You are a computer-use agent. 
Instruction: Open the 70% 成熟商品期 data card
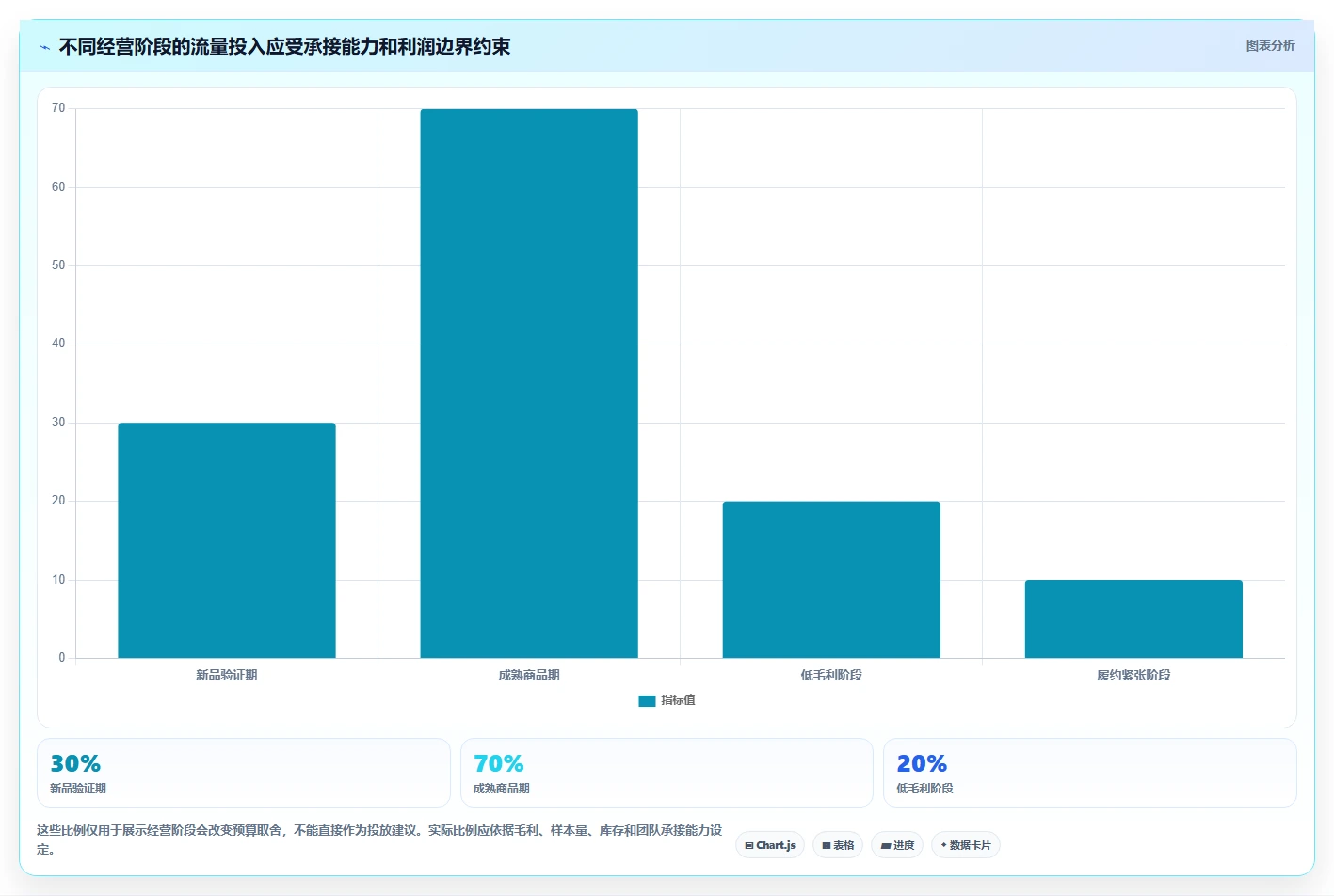(667, 773)
